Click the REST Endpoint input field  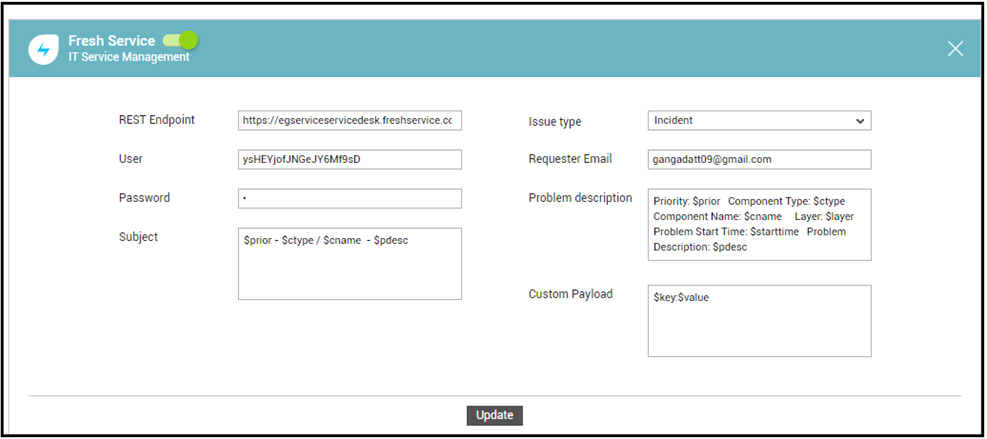pos(349,120)
